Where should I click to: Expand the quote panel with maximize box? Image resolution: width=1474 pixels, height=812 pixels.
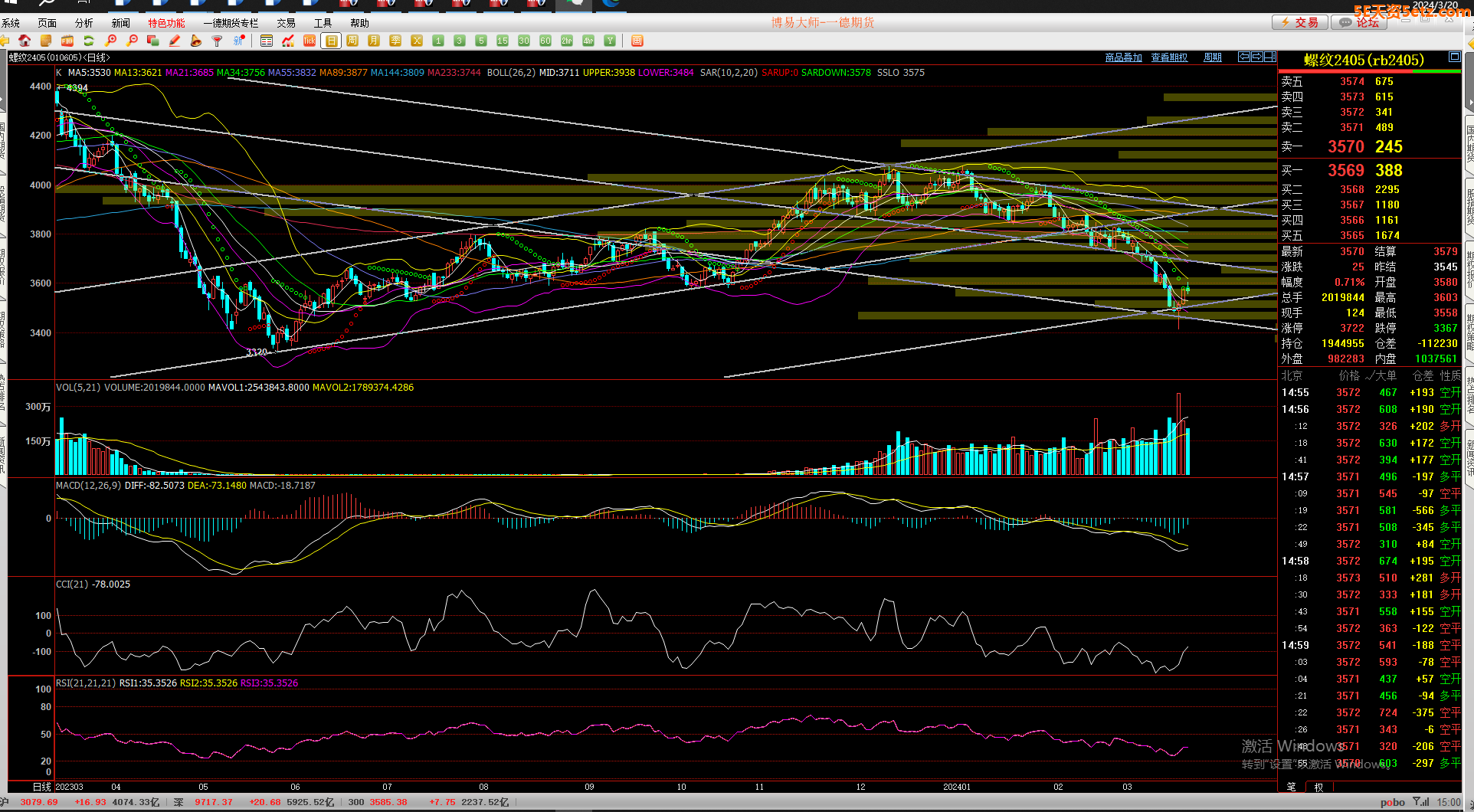[1454, 57]
